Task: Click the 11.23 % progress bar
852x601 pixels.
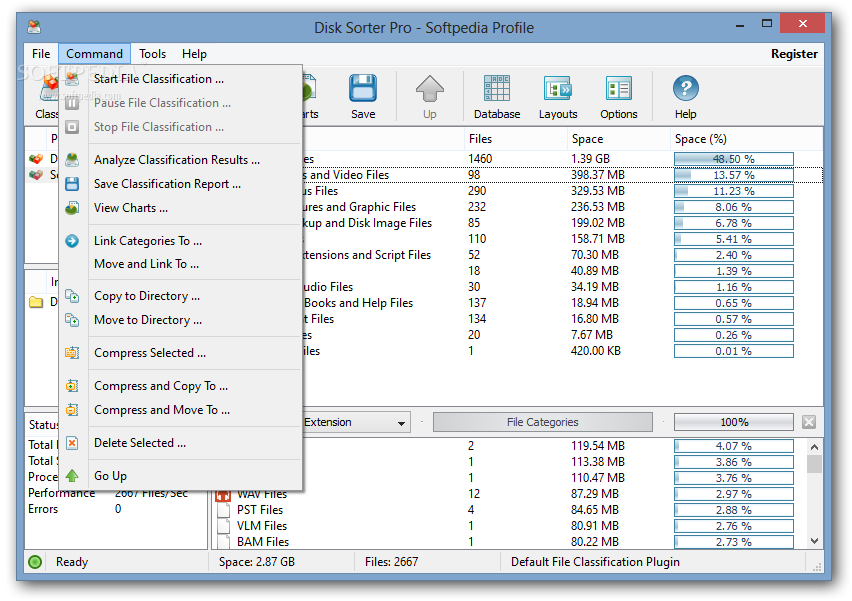Action: pyautogui.click(x=734, y=191)
